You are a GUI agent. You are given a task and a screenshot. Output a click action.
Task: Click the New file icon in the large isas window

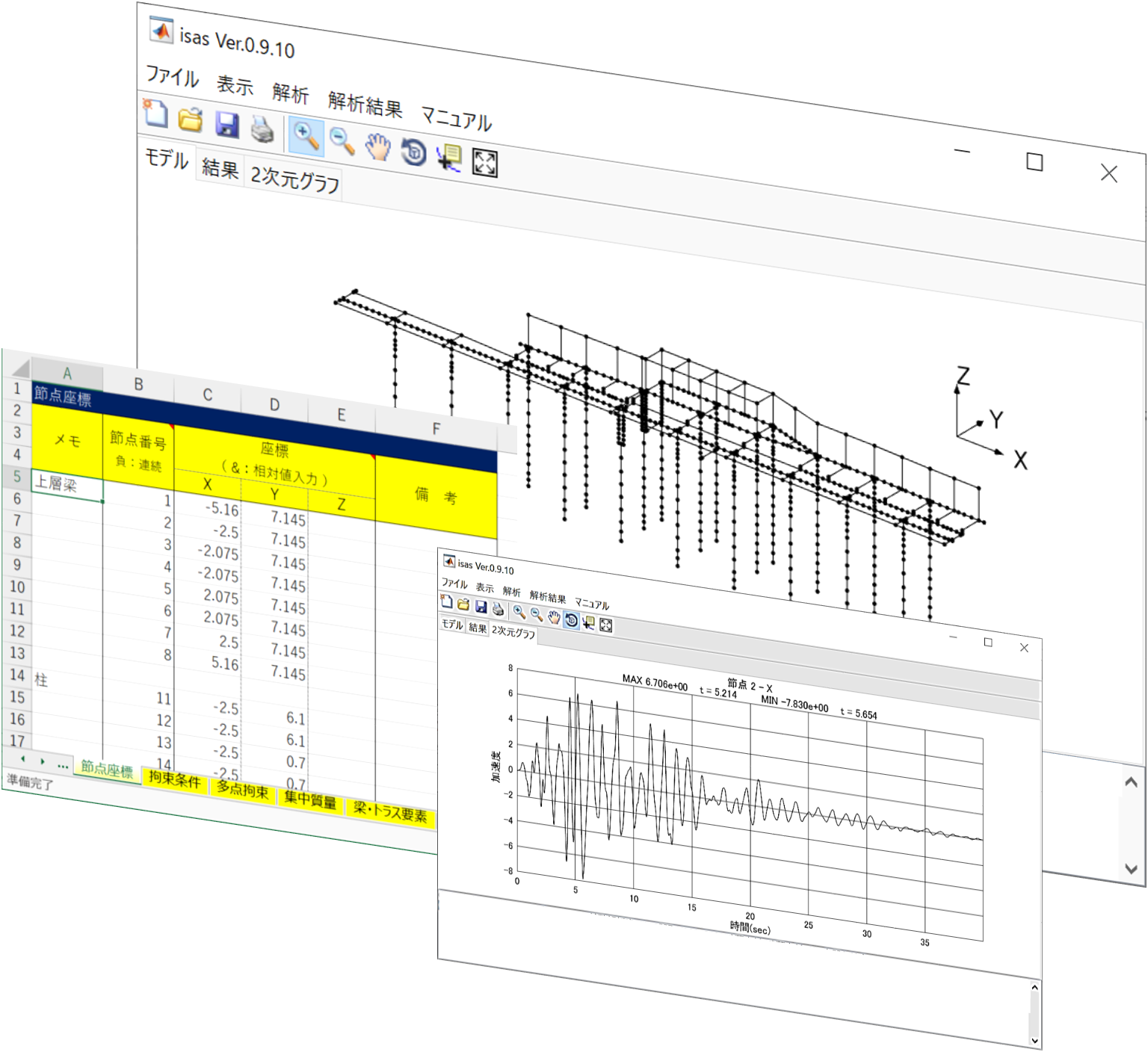155,114
